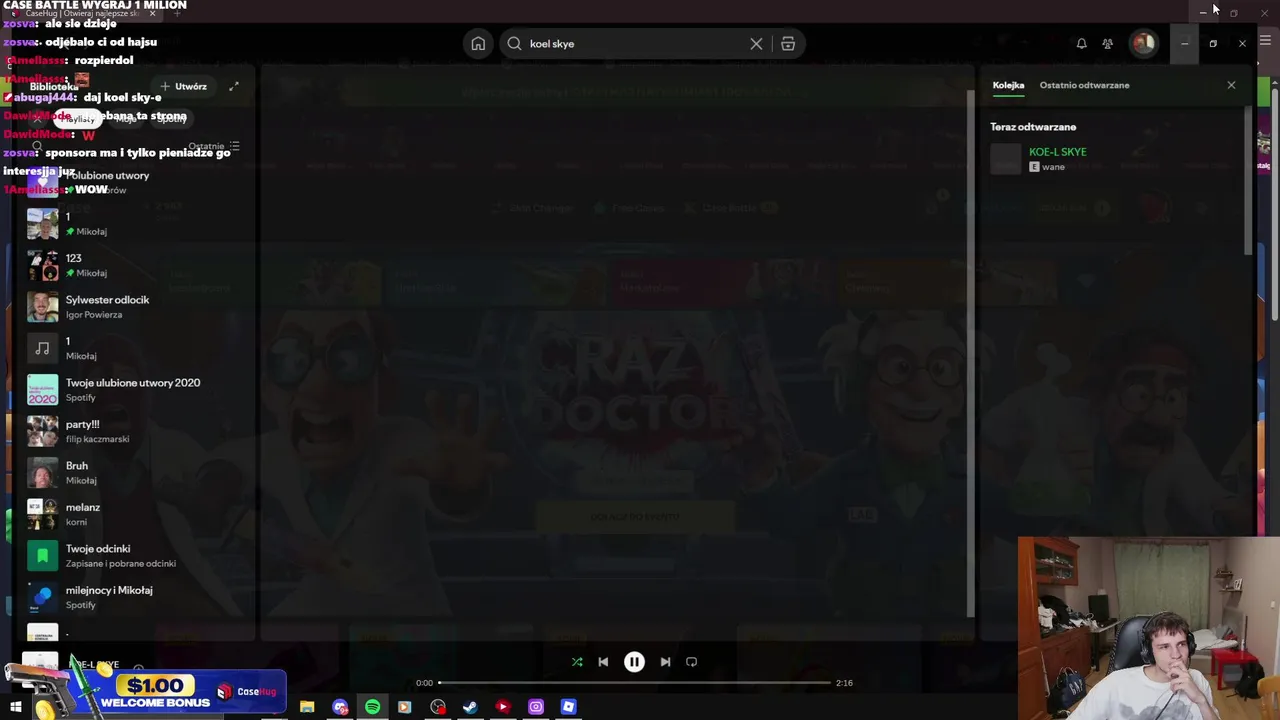The height and width of the screenshot is (720, 1280).
Task: Open the Browse icon beside search bar
Action: point(788,44)
